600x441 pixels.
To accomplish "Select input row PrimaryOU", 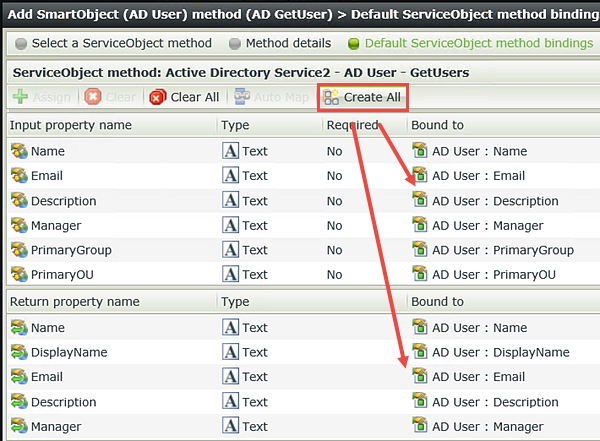I will point(304,274).
